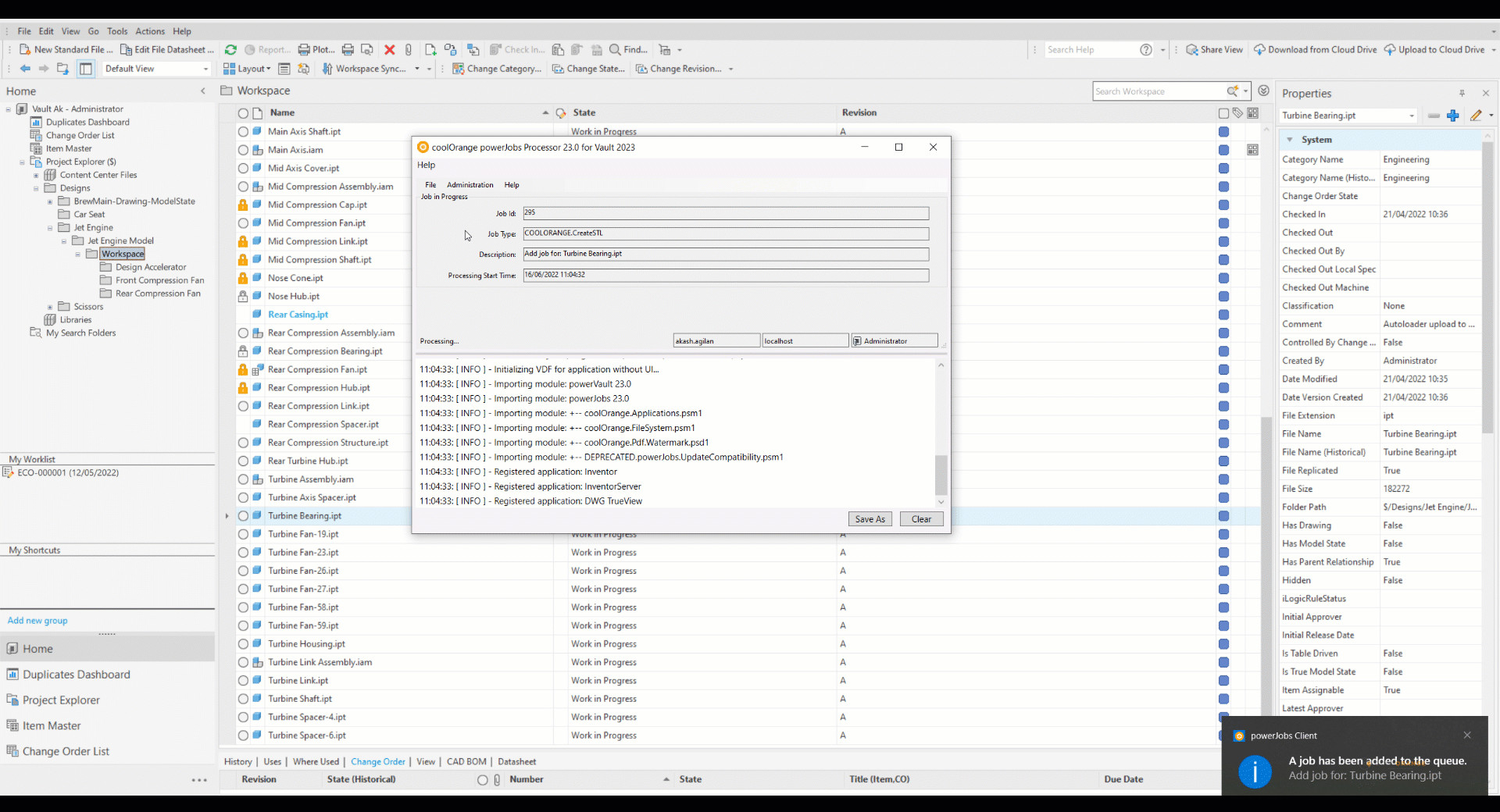Select Duplicates Dashboard in tree
Image resolution: width=1500 pixels, height=812 pixels.
click(x=87, y=123)
